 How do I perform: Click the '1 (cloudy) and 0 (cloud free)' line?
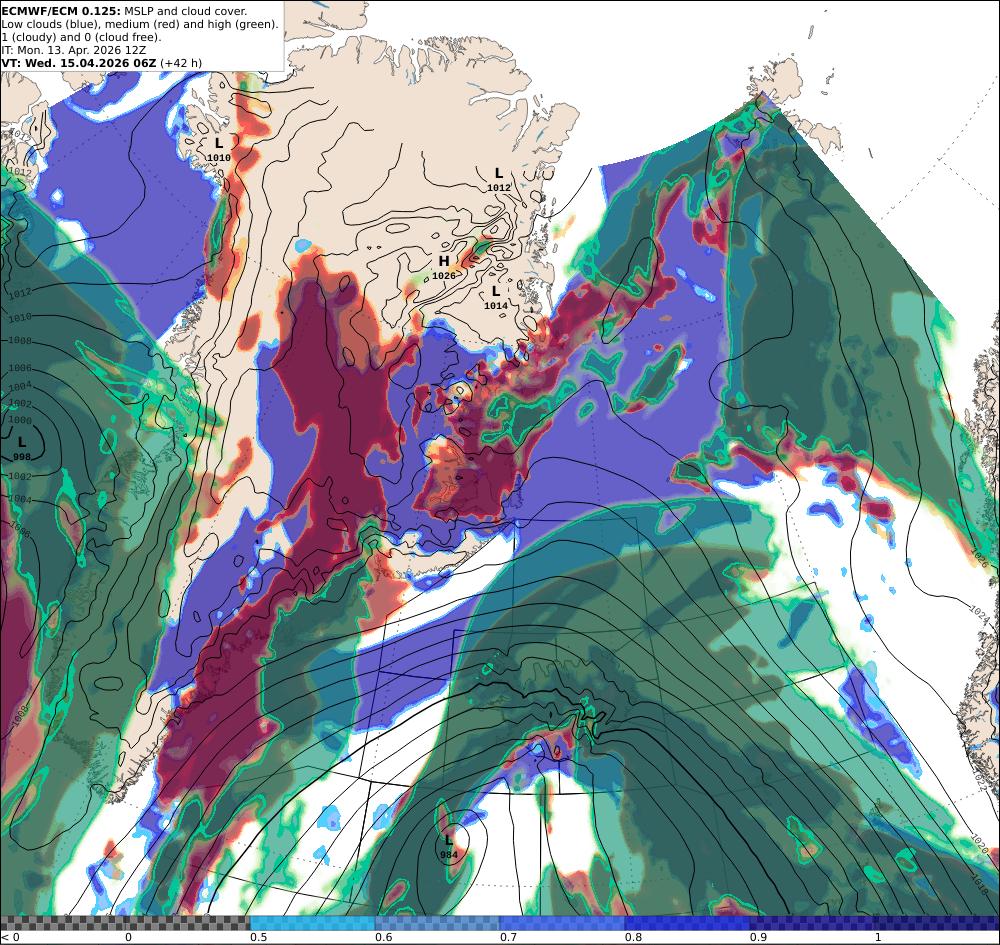point(81,37)
